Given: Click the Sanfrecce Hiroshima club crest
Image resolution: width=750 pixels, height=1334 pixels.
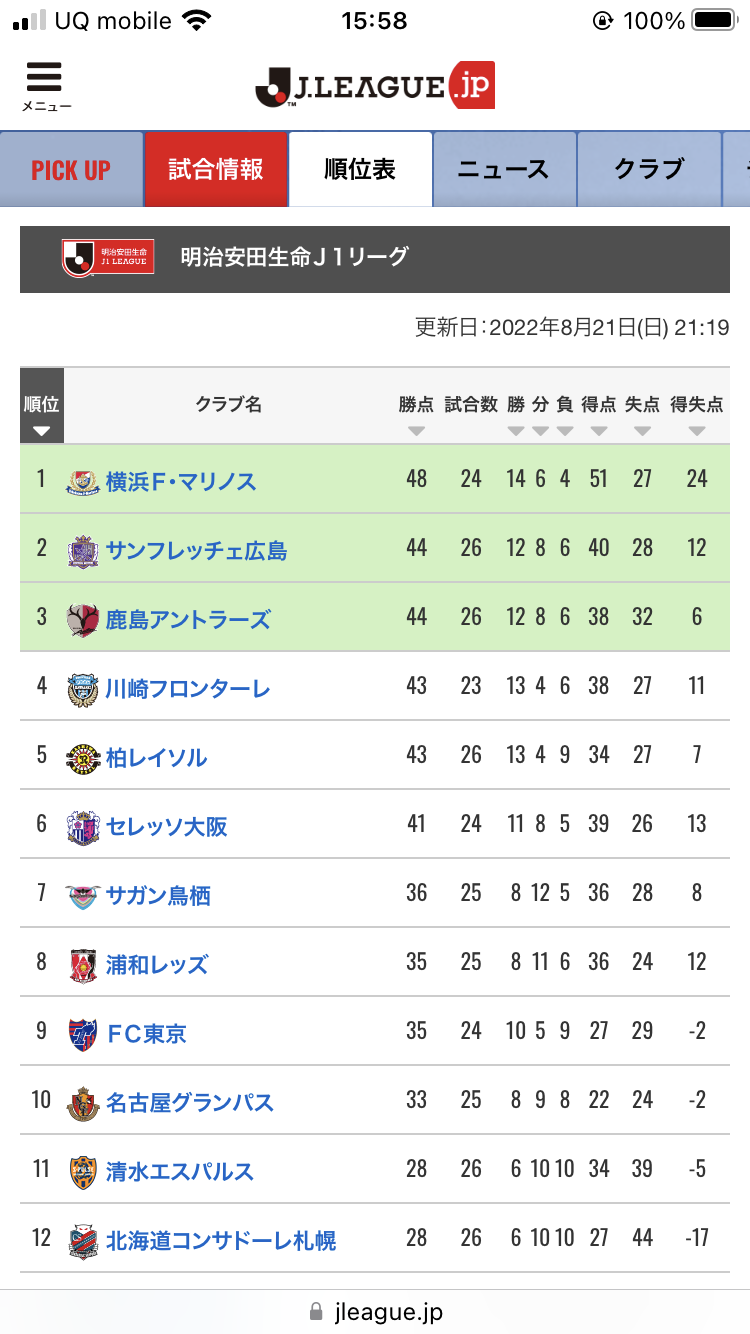Looking at the screenshot, I should click(x=83, y=550).
